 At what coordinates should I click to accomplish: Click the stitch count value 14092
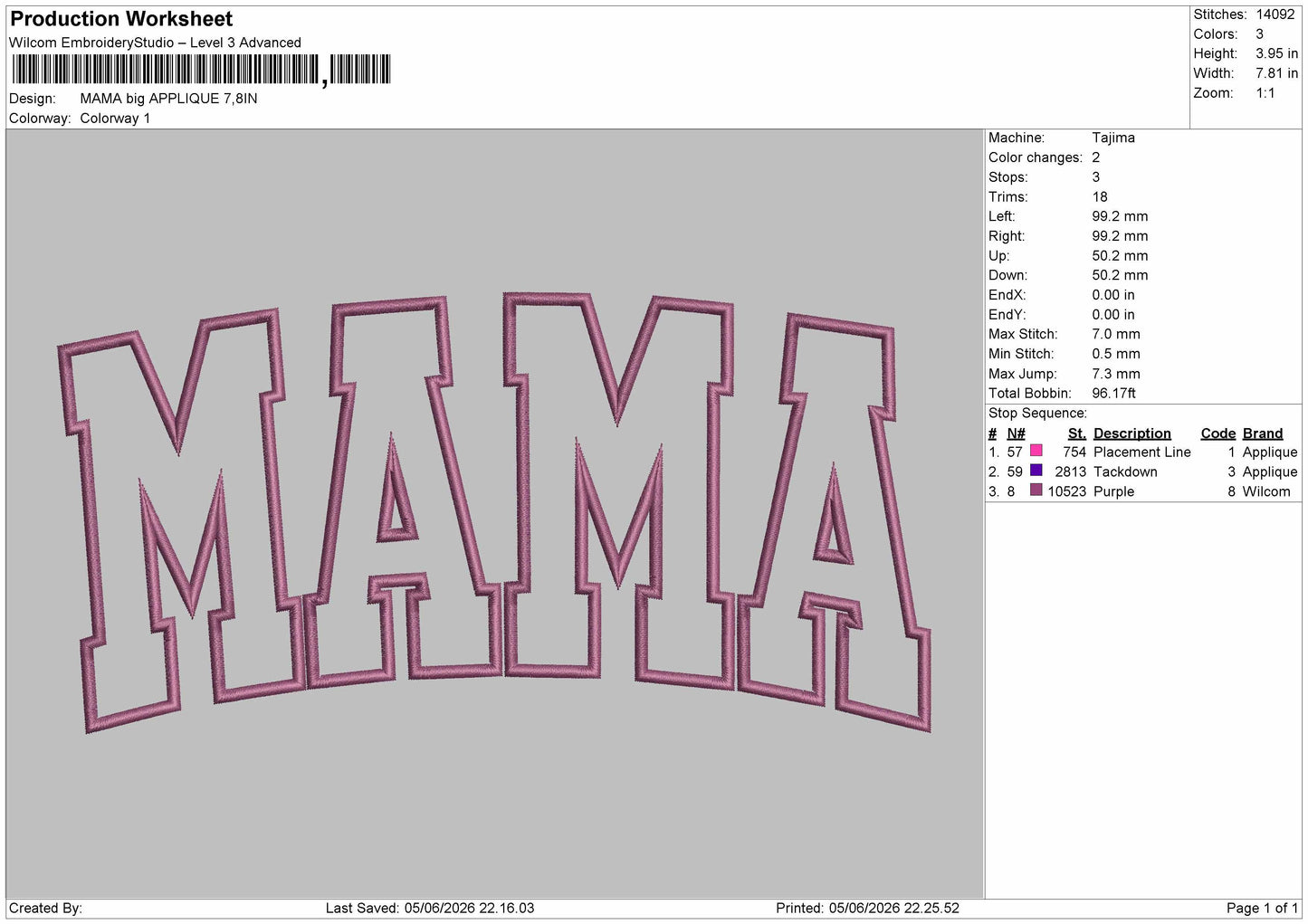pos(1275,14)
